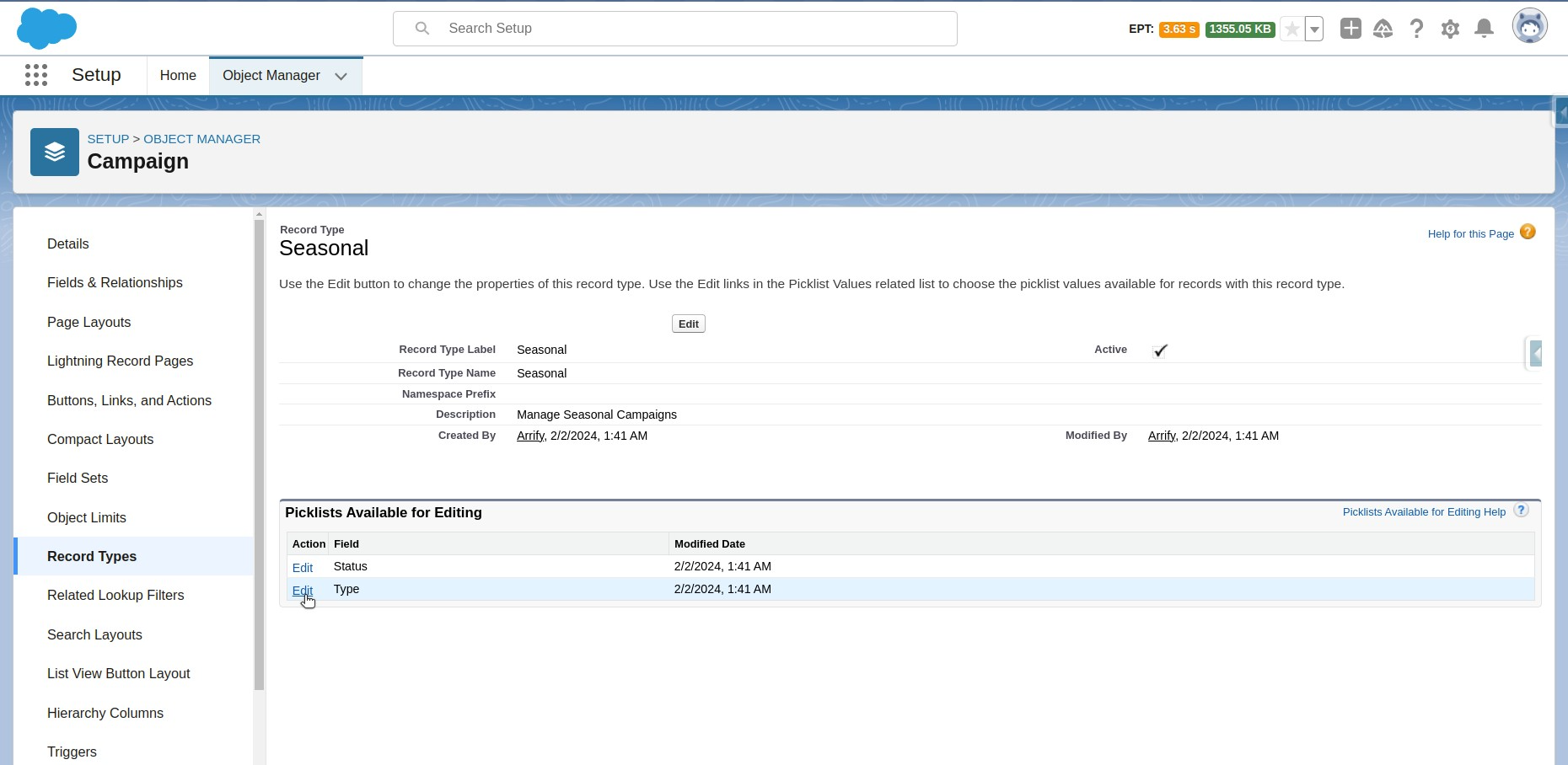This screenshot has height=765, width=1568.
Task: Open the Trailhead guidance icon
Action: point(1383,29)
